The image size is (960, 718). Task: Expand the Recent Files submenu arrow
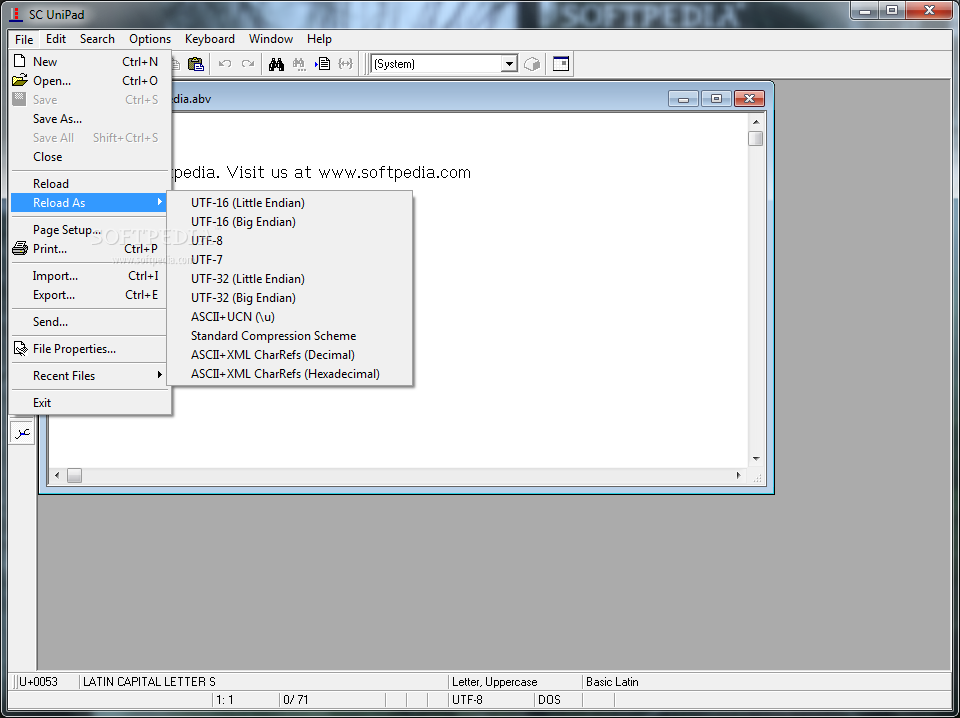point(159,375)
